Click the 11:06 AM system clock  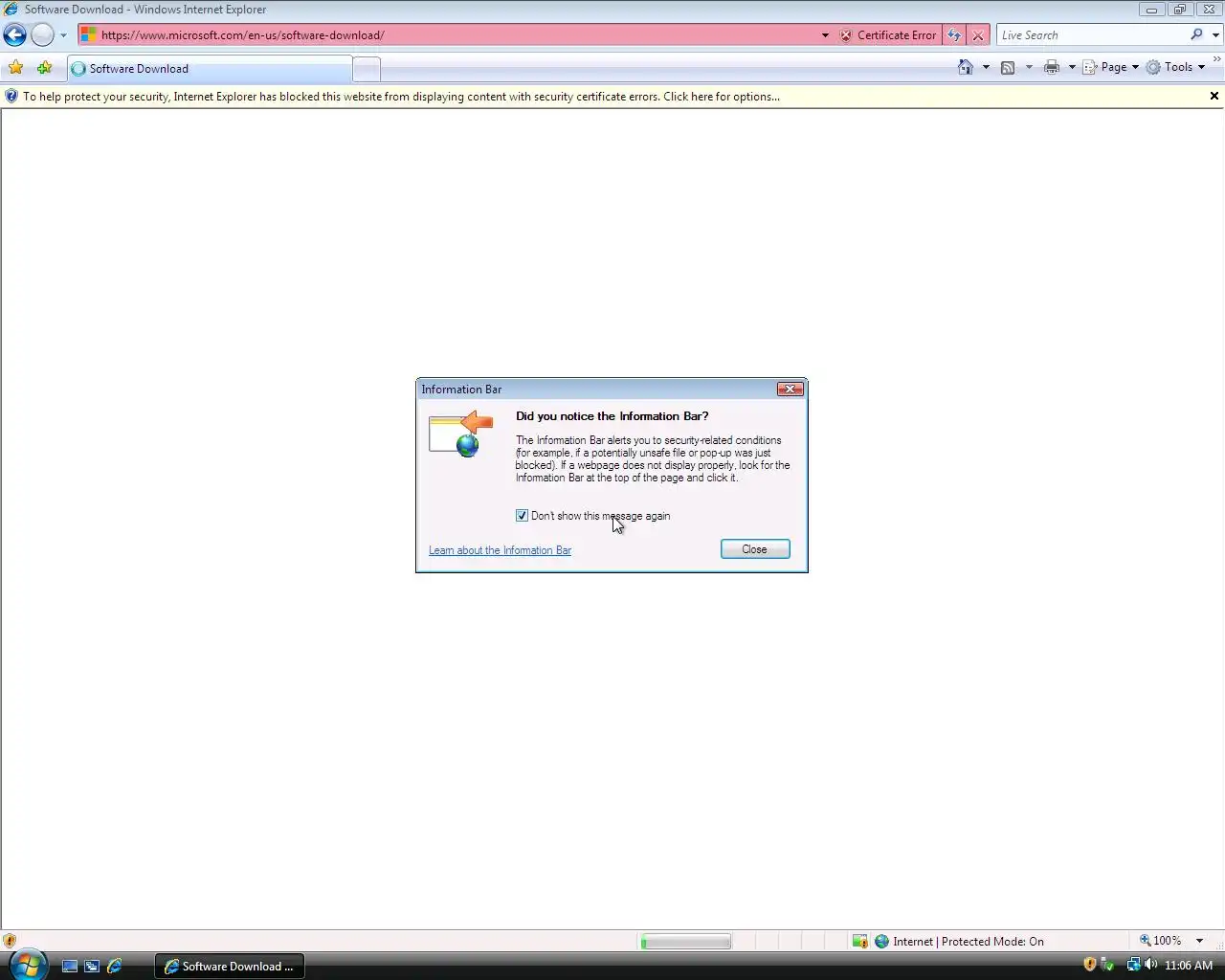pos(1189,965)
